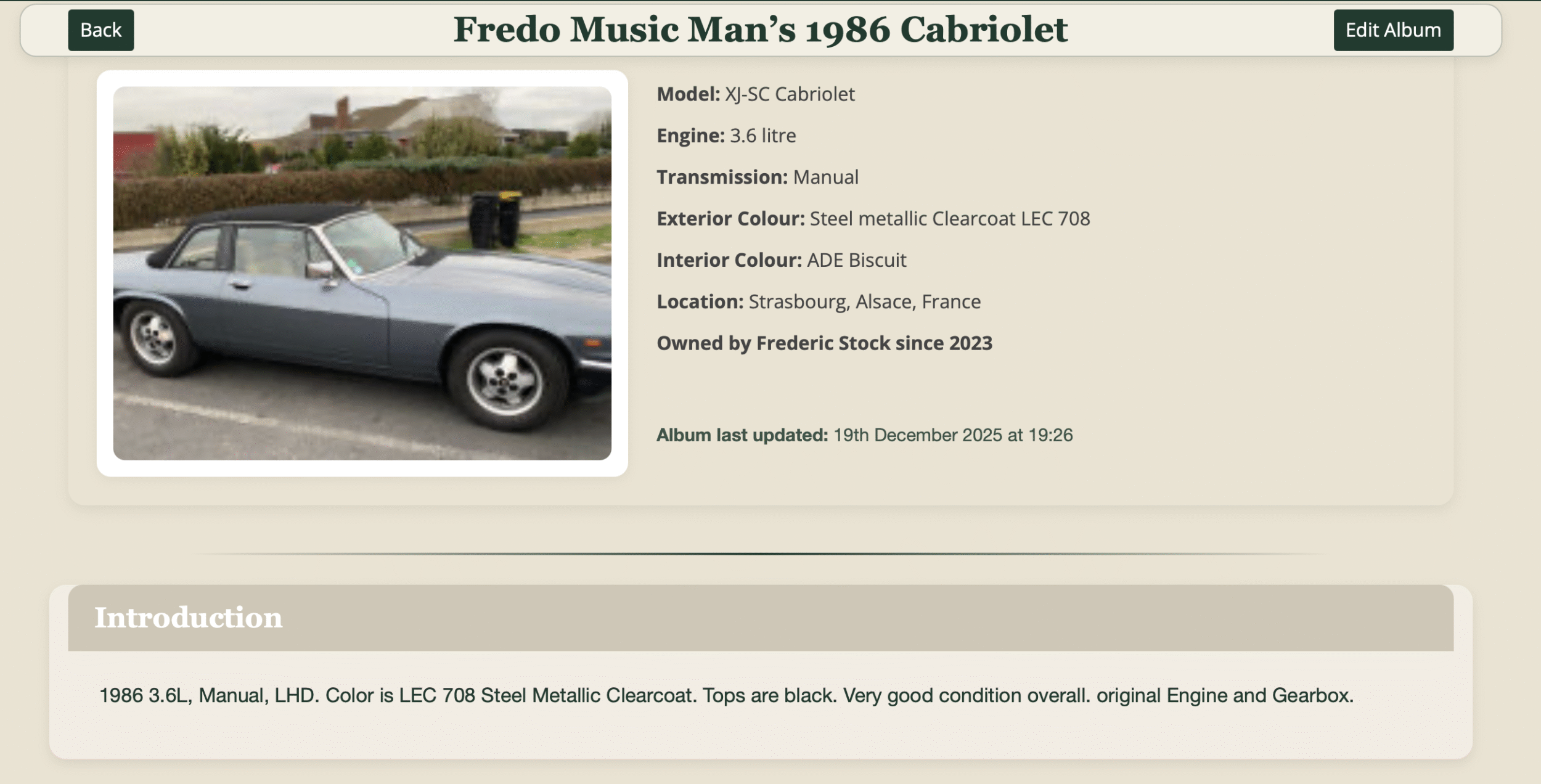This screenshot has width=1541, height=784.
Task: Click the Back button
Action: click(x=100, y=30)
